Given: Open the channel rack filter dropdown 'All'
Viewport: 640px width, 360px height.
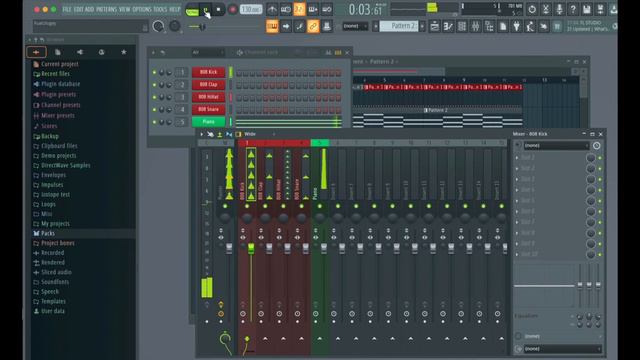Looking at the screenshot, I should 208,52.
